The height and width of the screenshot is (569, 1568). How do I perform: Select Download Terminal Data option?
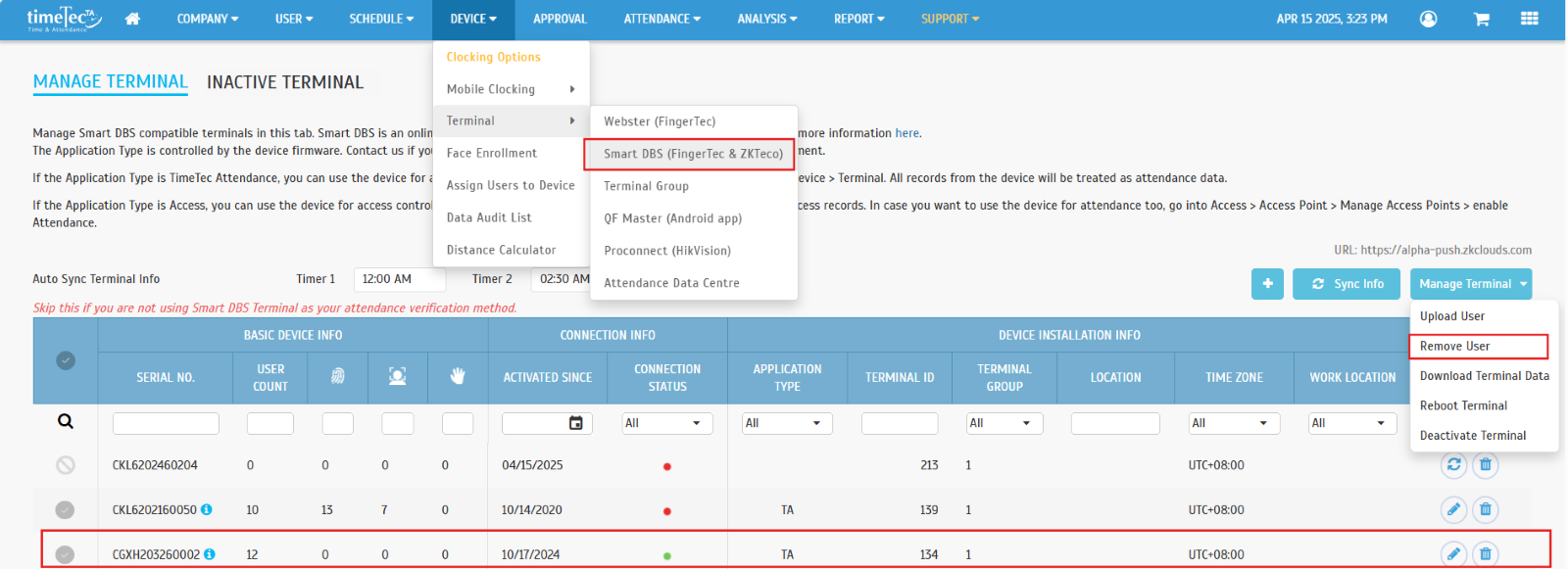tap(1484, 376)
